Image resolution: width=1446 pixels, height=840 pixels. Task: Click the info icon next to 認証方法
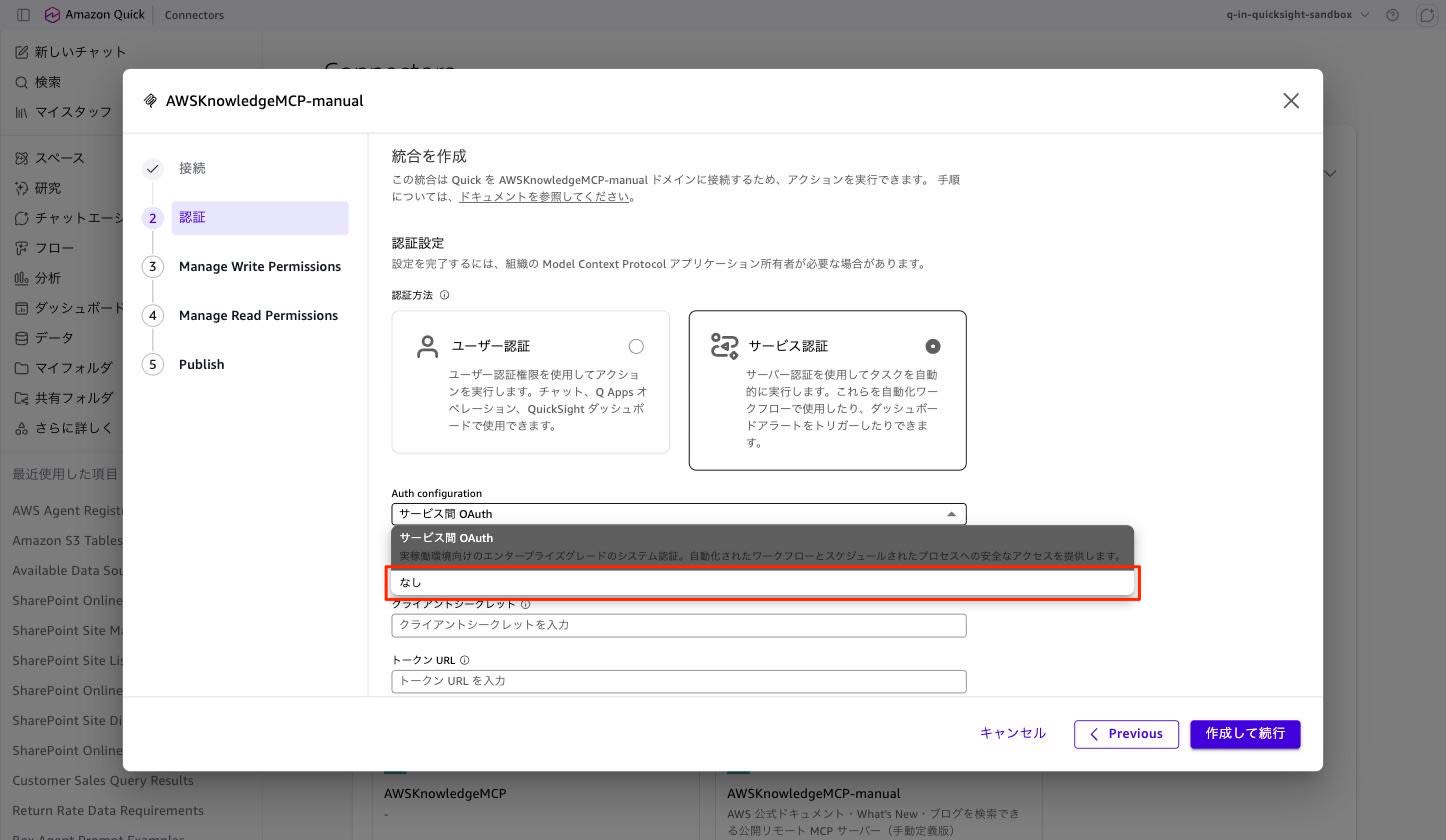[x=445, y=295]
